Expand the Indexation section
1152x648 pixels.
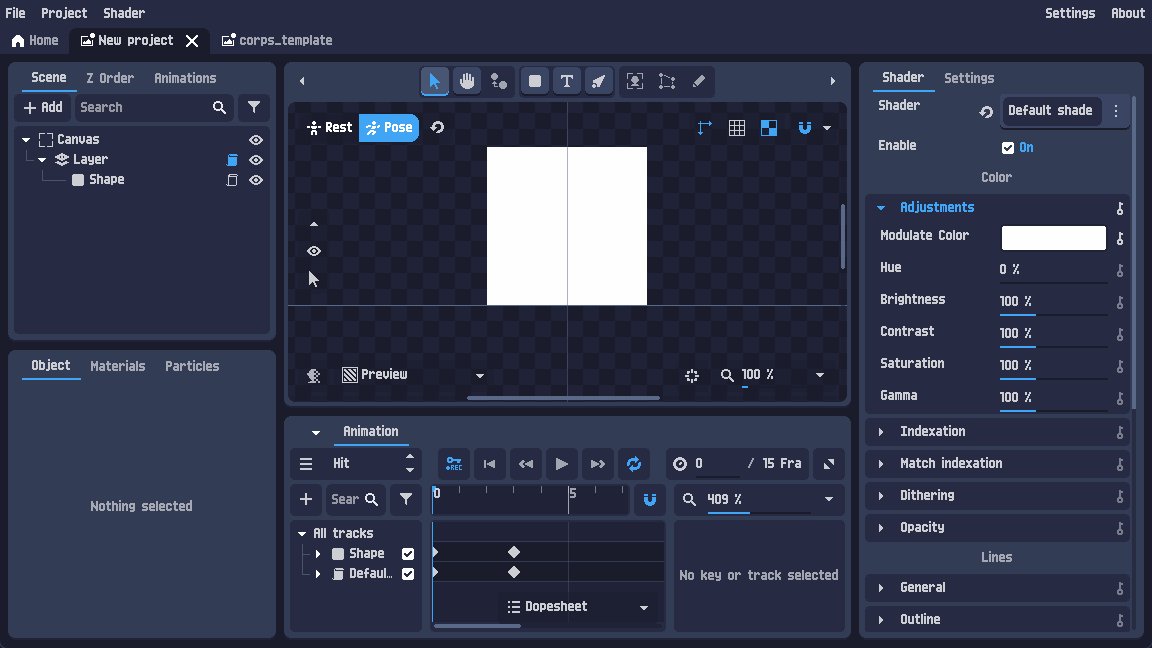coord(880,432)
